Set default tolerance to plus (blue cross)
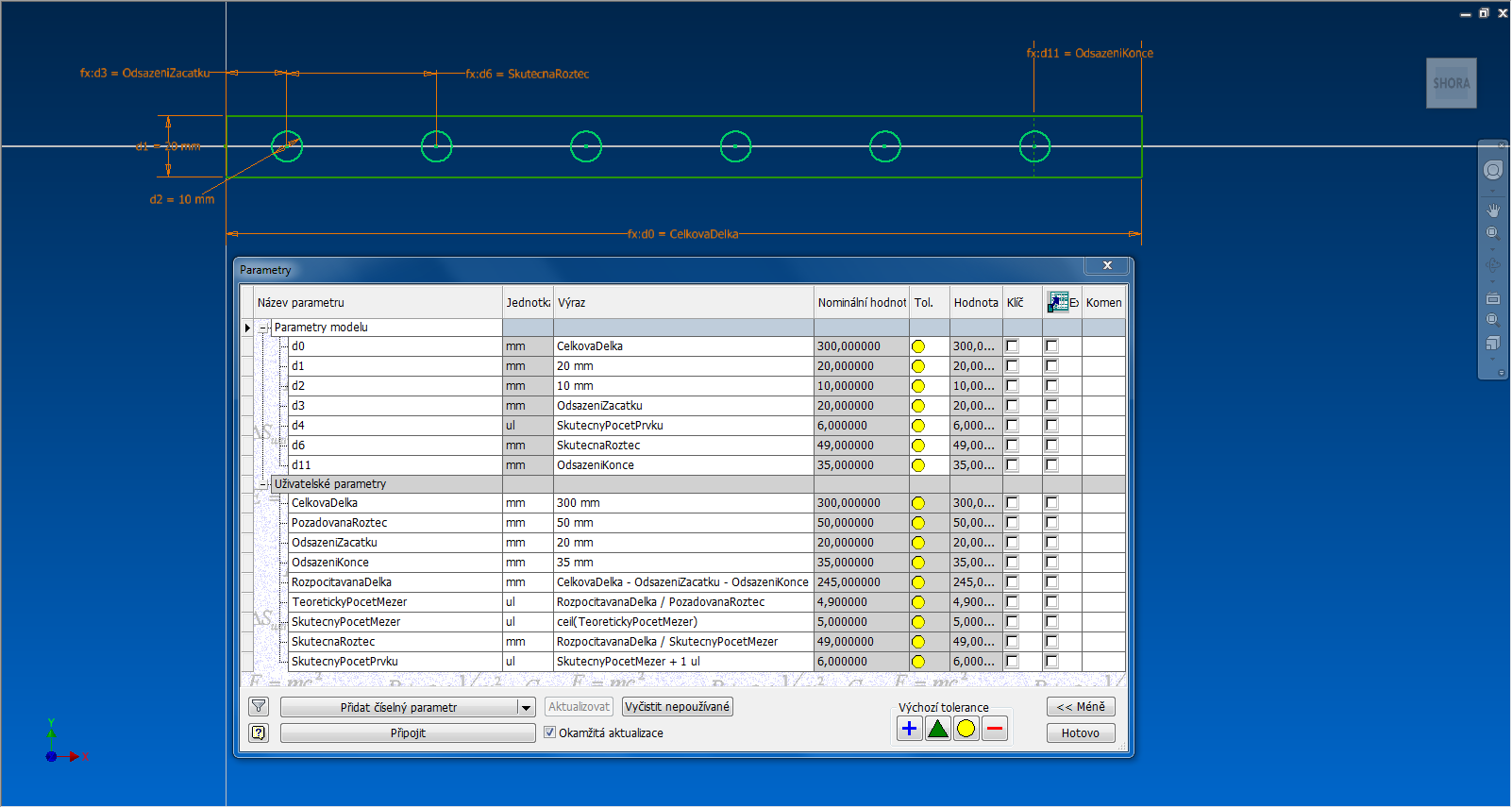This screenshot has height=808, width=1512. (909, 729)
